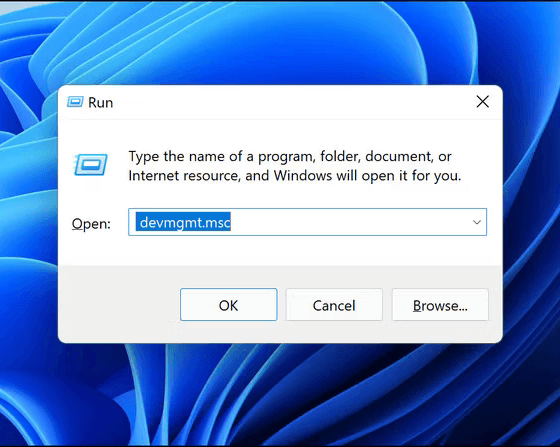Click the desktop wallpaper above the Run dialog
The height and width of the screenshot is (447, 560).
click(280, 43)
